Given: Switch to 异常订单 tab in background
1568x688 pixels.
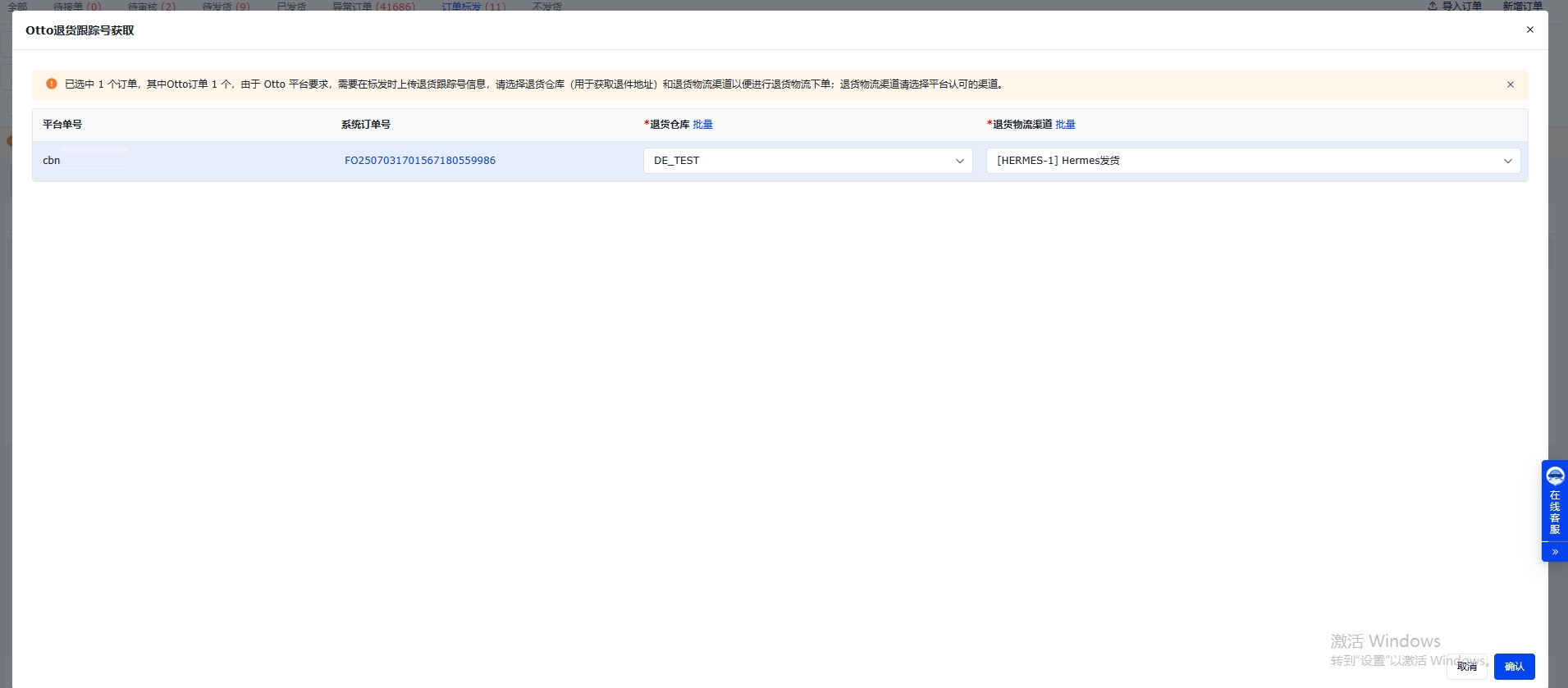Looking at the screenshot, I should pos(373,6).
